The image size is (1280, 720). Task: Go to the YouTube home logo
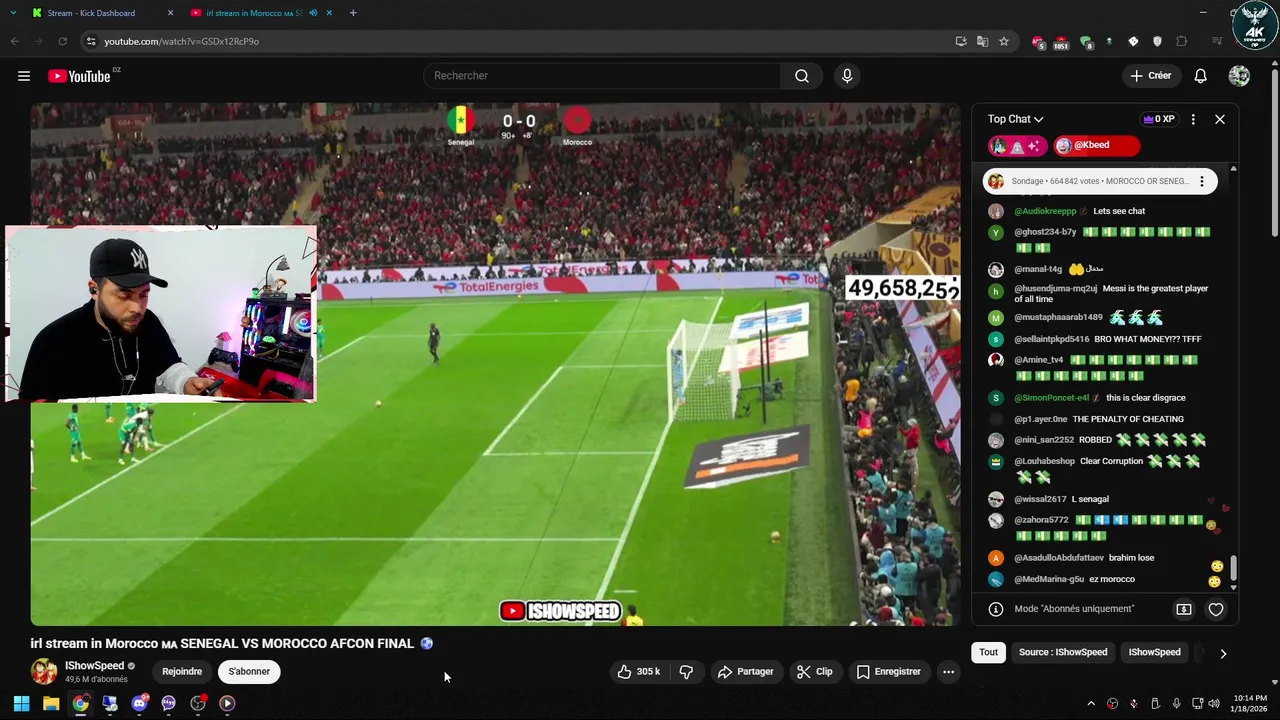pos(79,76)
